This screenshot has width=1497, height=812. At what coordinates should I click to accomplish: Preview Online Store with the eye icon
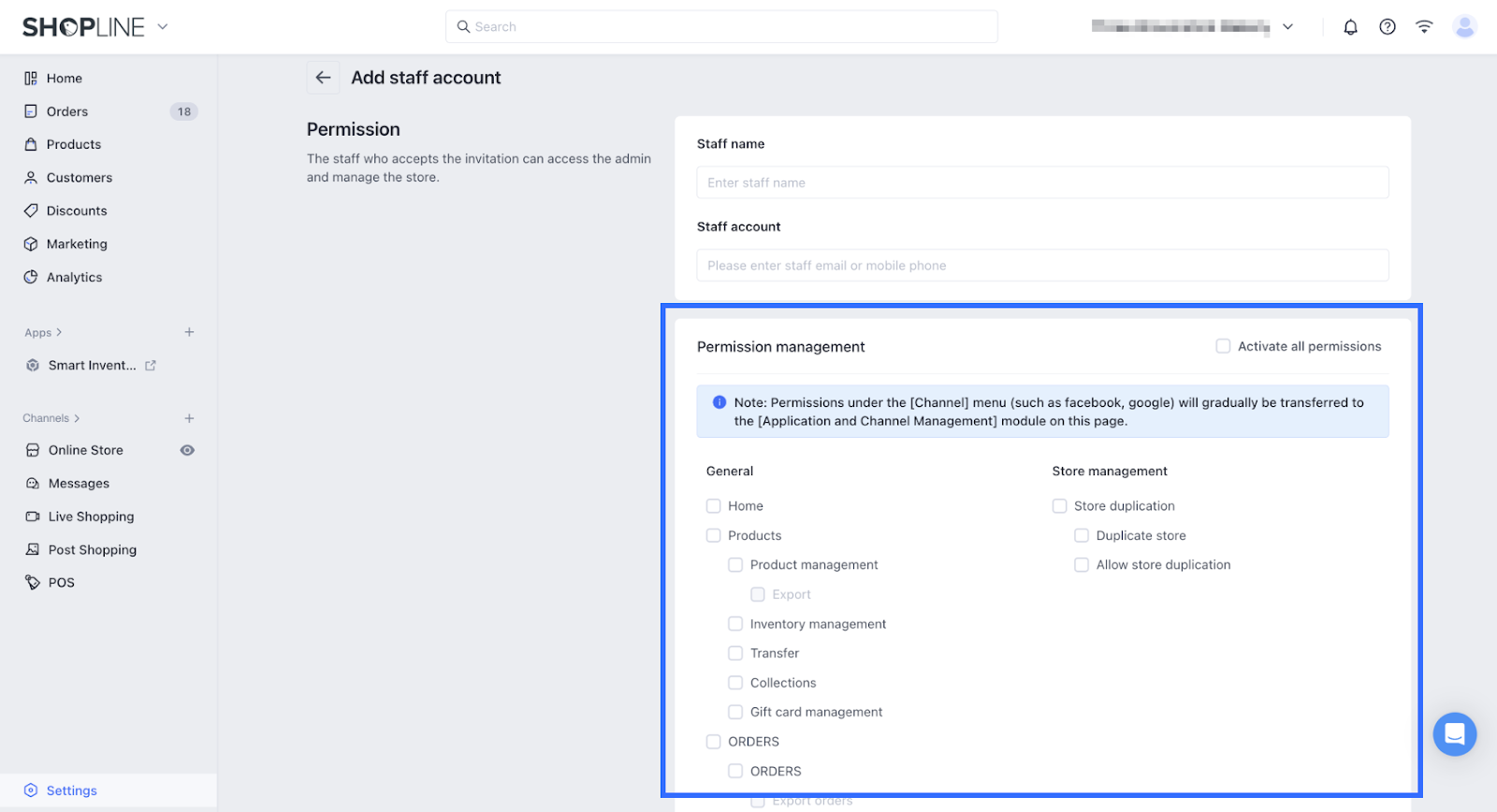187,450
